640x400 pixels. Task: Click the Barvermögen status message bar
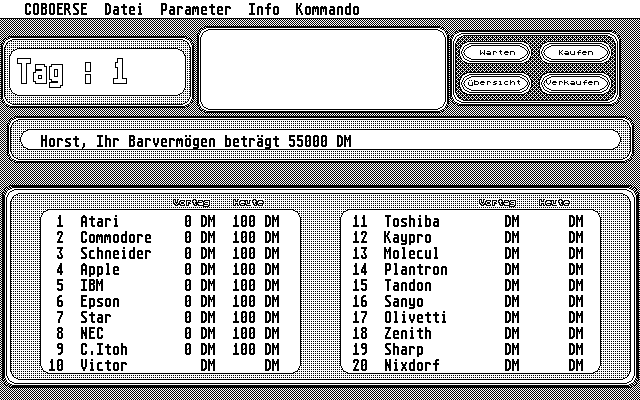click(x=320, y=141)
